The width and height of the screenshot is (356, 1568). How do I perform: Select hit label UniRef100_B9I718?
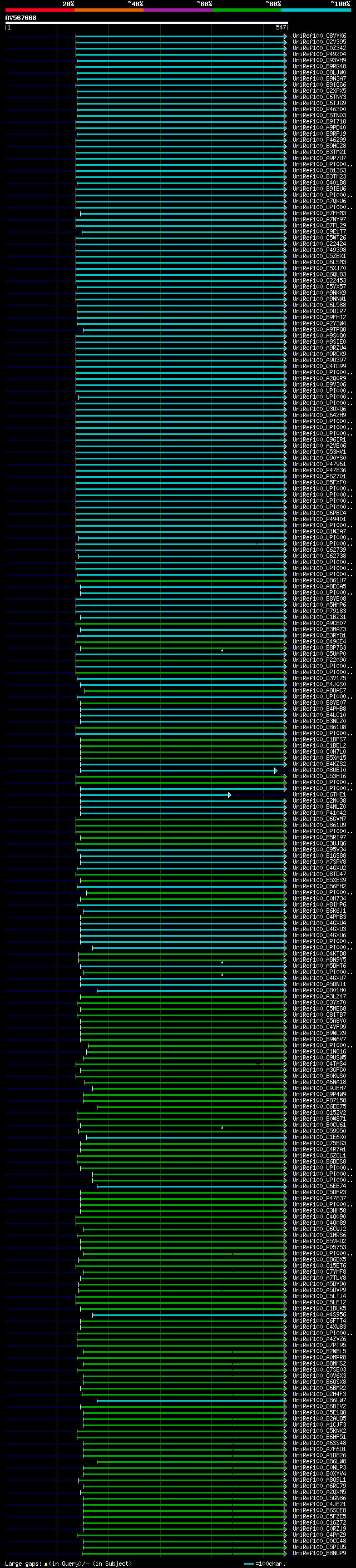[319, 122]
